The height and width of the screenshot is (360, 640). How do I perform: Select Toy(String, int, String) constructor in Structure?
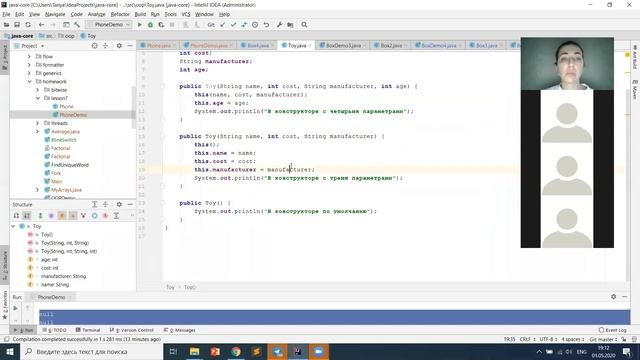64,243
